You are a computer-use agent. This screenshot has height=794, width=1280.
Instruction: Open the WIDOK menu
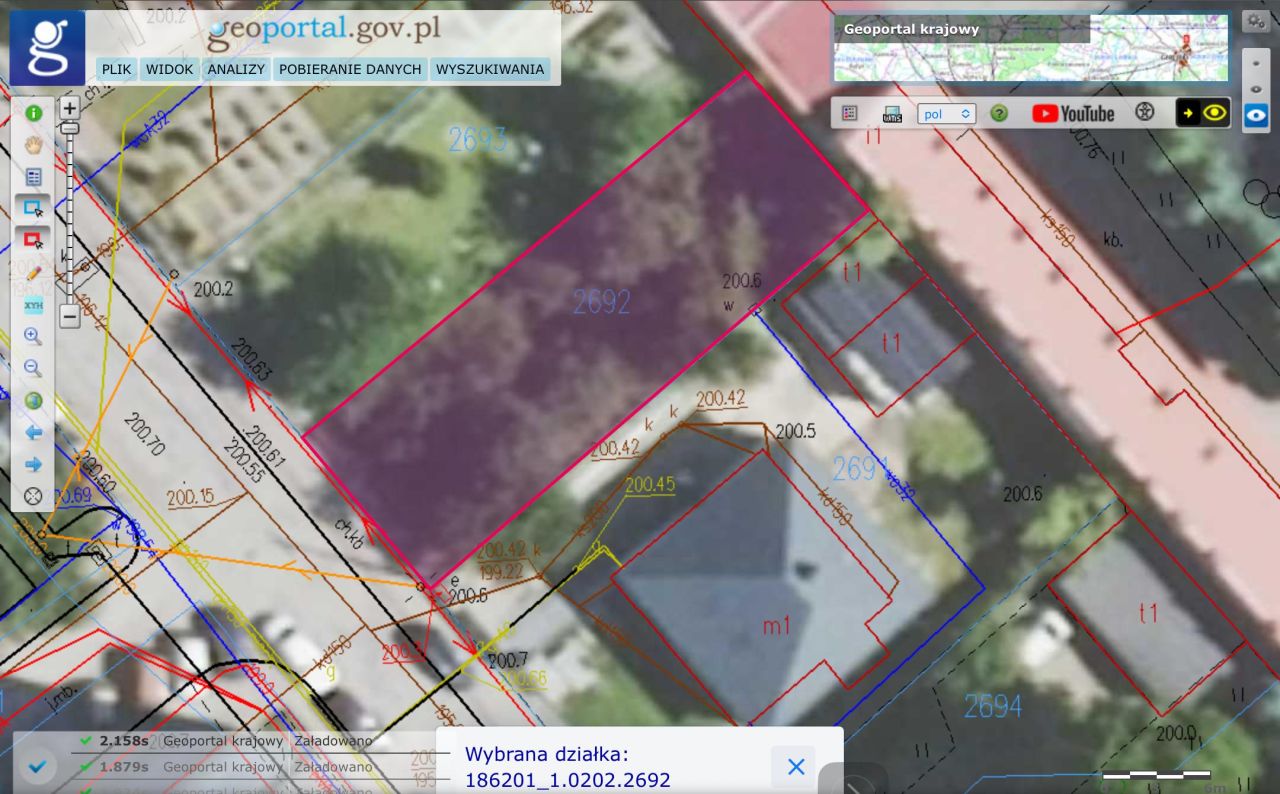168,69
